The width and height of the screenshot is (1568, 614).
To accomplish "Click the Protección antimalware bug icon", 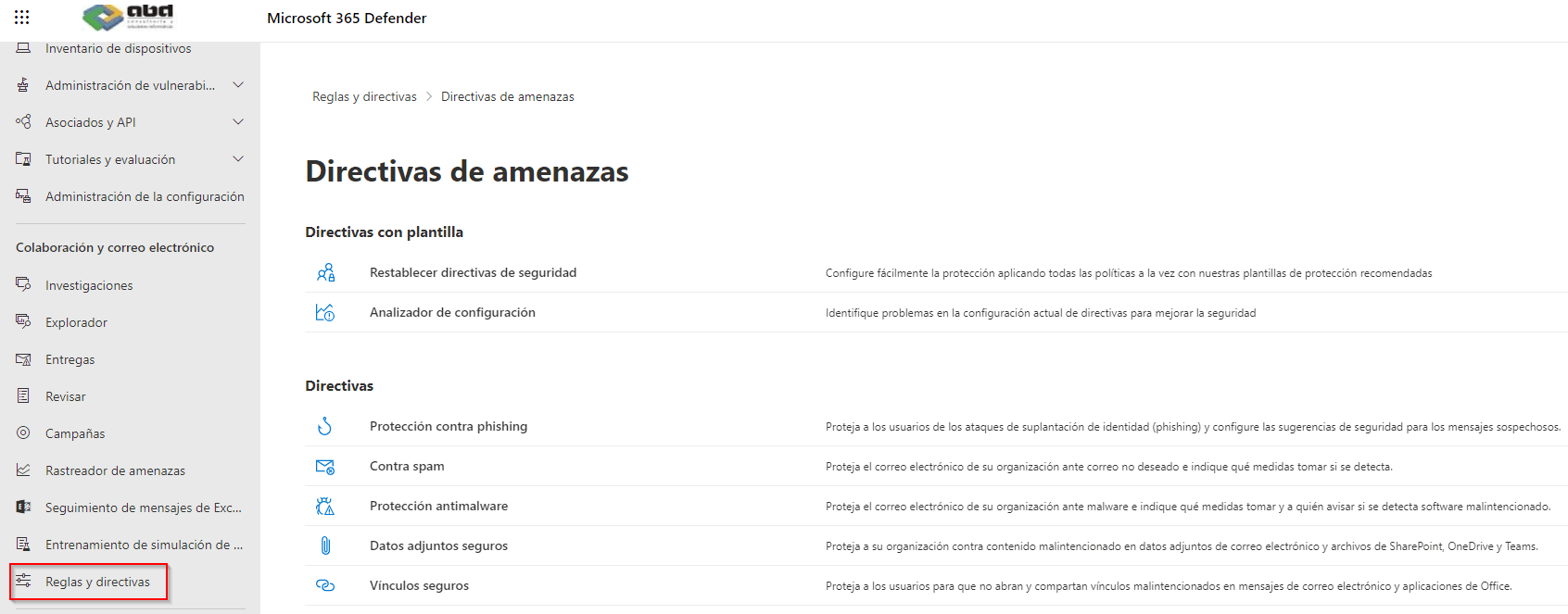I will point(324,507).
